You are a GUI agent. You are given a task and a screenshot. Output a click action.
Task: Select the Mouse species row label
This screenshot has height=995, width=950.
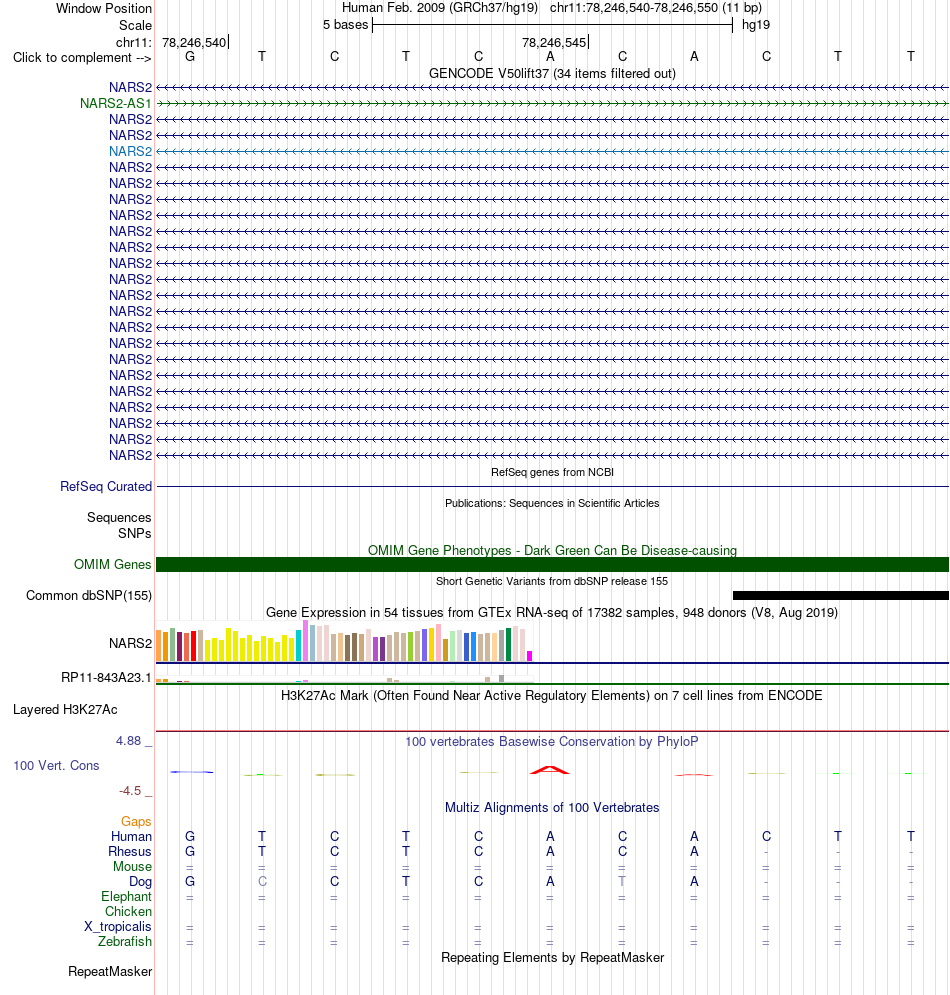tap(132, 867)
